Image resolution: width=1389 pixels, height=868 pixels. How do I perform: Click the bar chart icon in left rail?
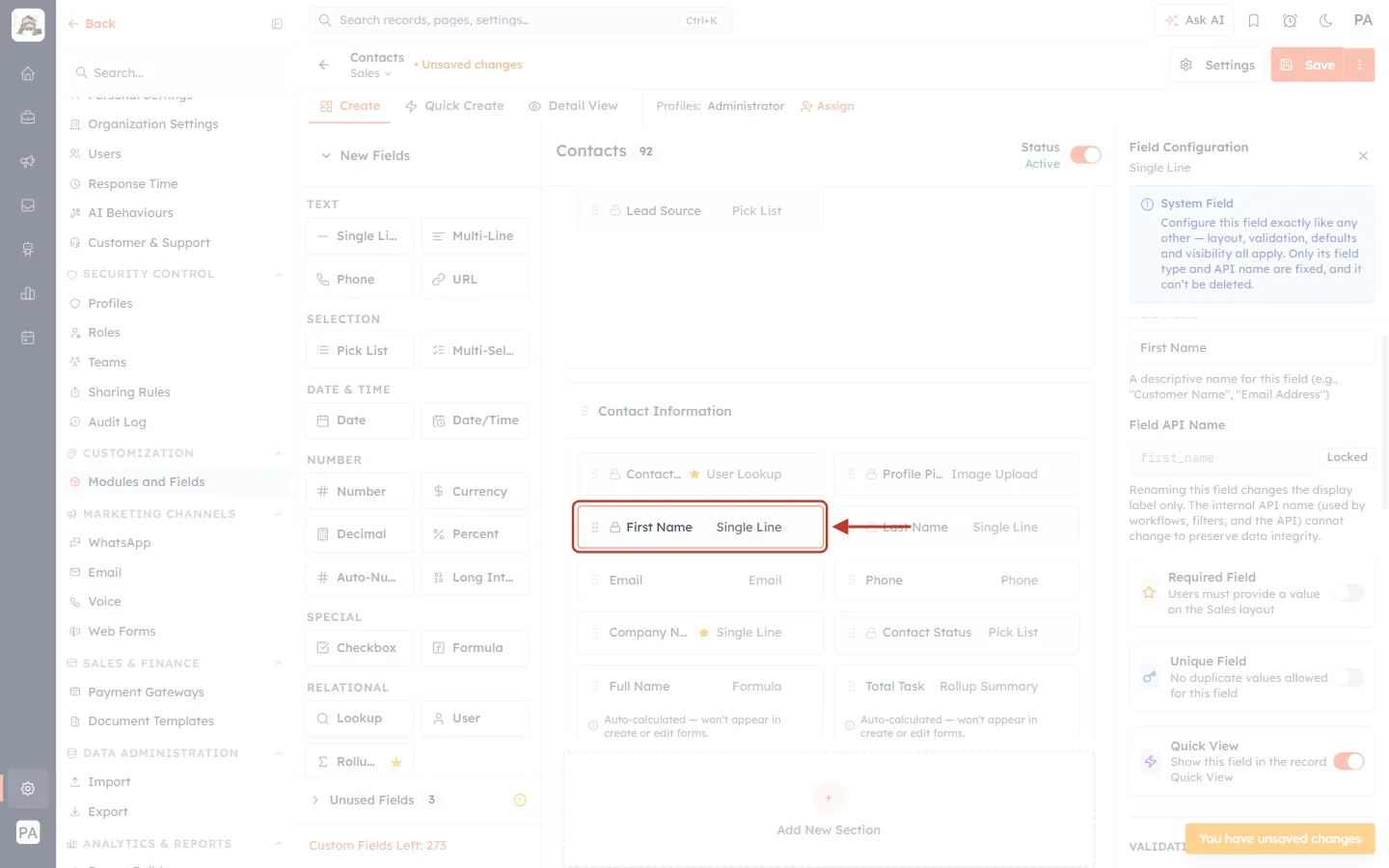tap(28, 293)
